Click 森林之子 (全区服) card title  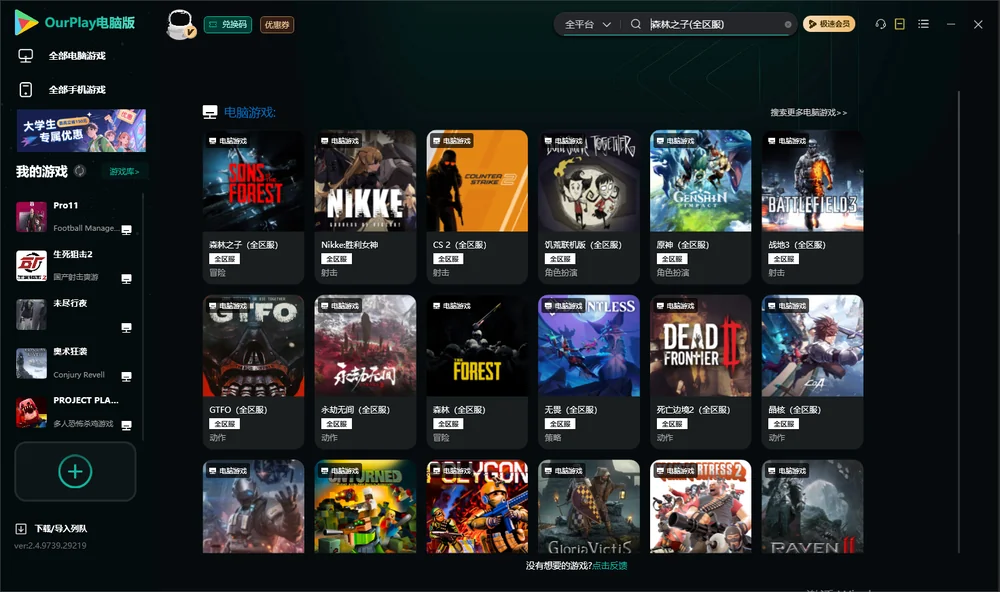pyautogui.click(x=244, y=244)
